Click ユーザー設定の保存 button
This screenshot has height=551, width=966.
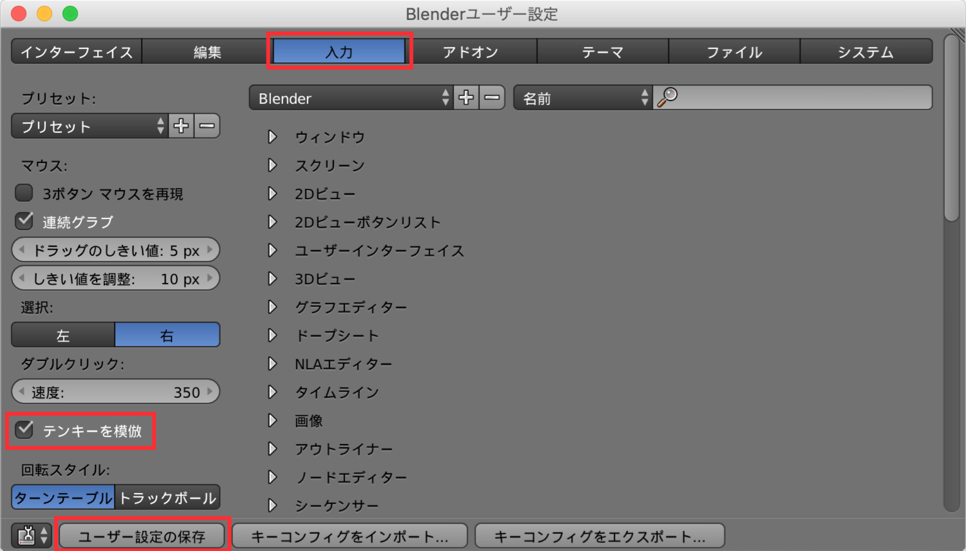tap(142, 536)
